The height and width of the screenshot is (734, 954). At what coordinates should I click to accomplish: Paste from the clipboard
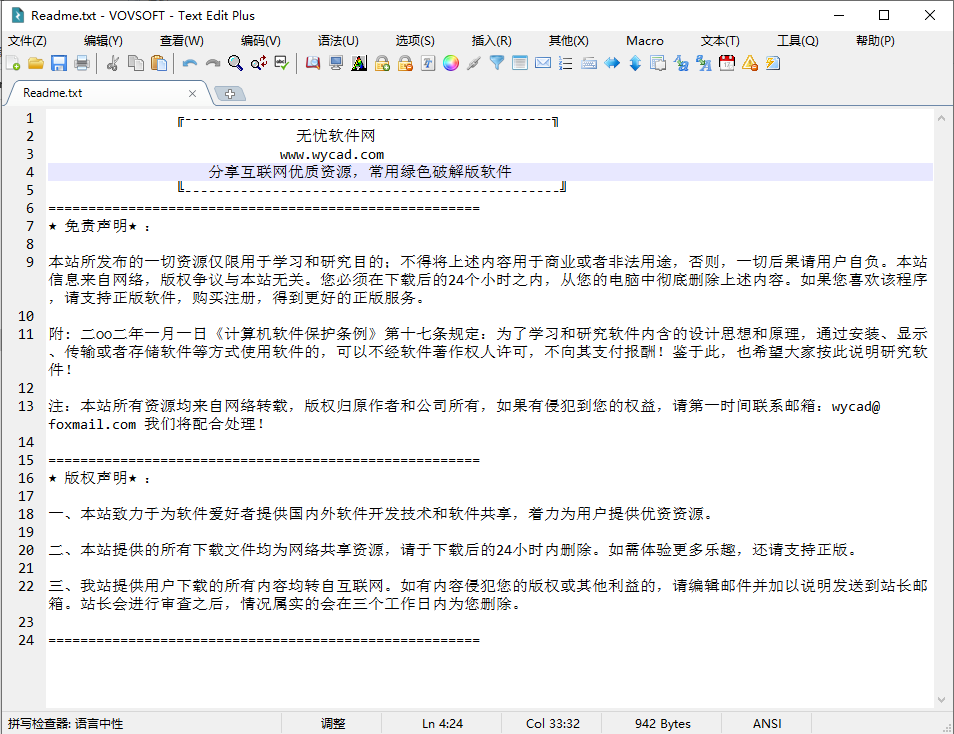pyautogui.click(x=157, y=62)
